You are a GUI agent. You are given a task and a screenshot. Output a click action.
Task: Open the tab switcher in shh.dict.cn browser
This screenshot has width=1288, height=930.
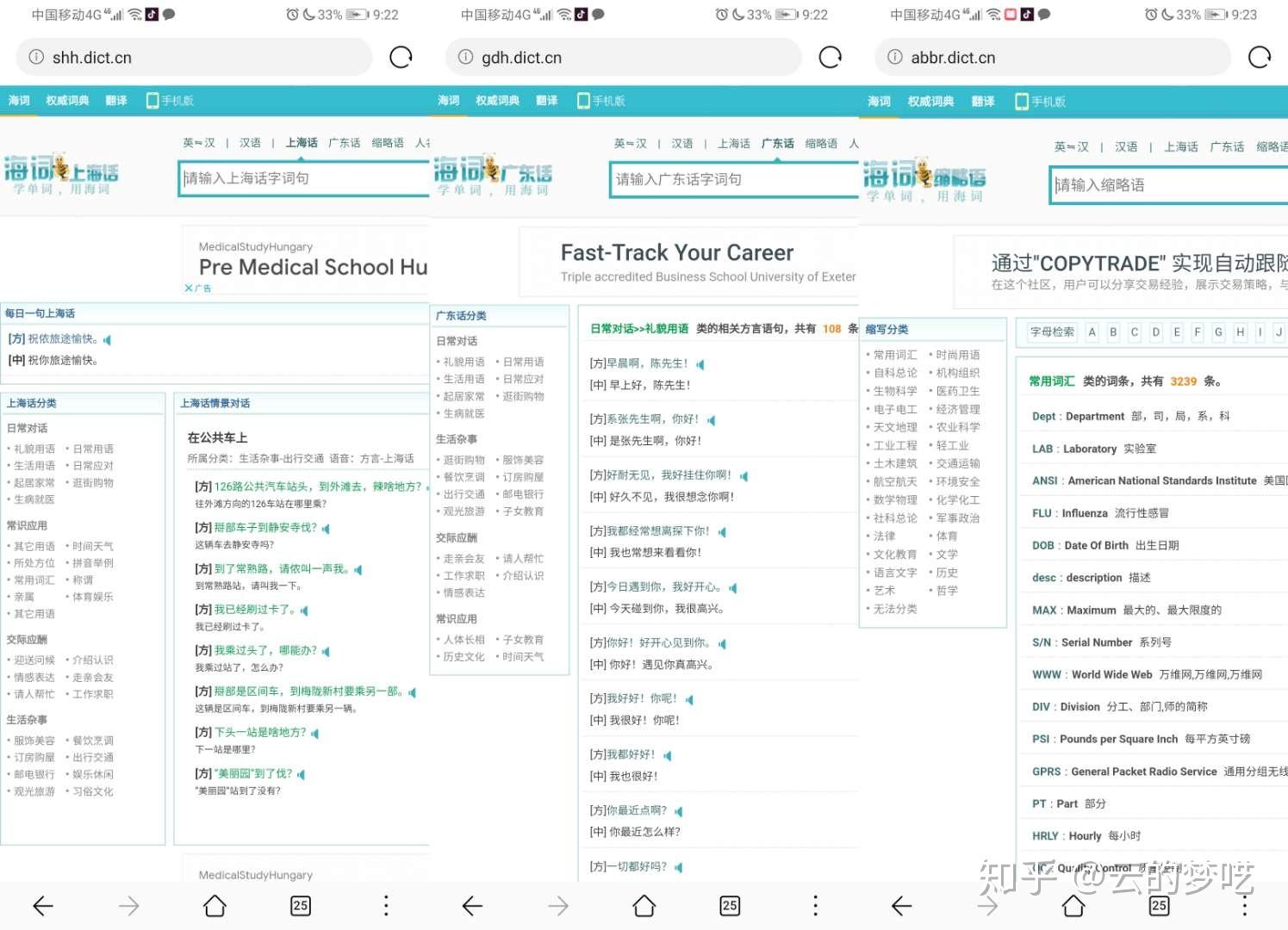pyautogui.click(x=300, y=905)
